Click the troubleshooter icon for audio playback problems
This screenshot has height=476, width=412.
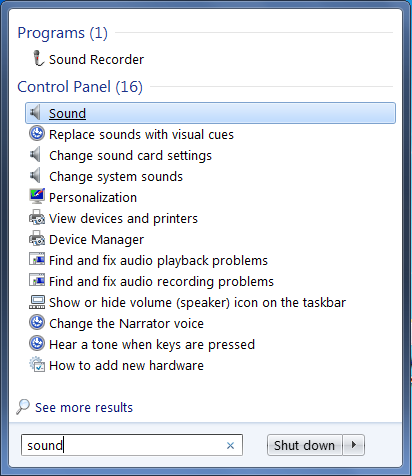click(x=37, y=259)
